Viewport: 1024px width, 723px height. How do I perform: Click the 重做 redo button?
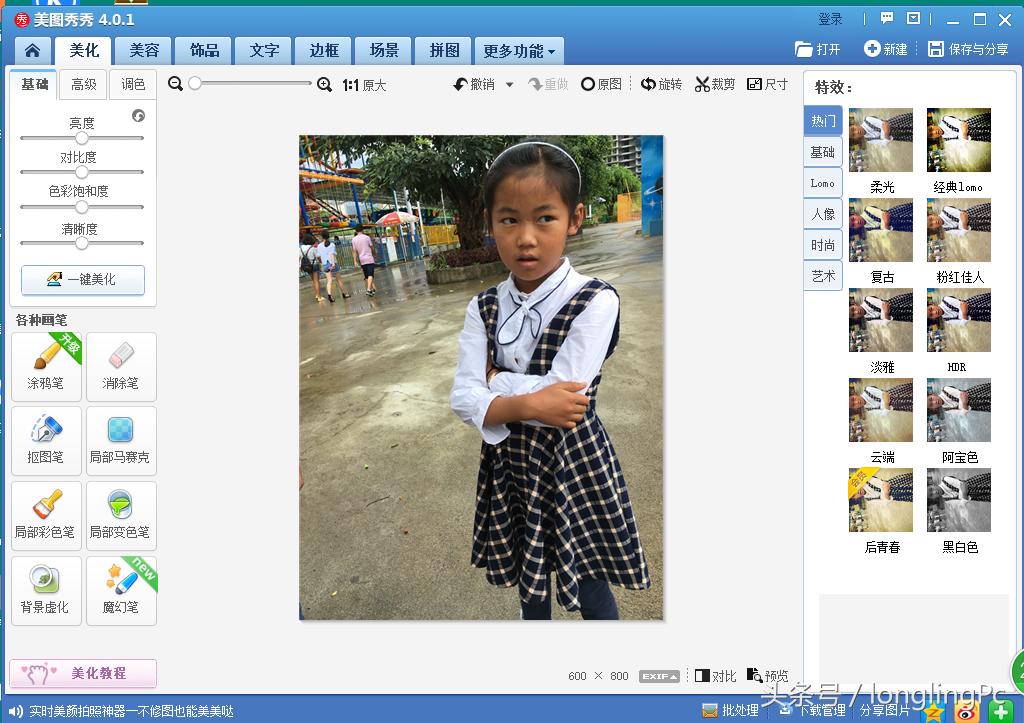click(548, 84)
